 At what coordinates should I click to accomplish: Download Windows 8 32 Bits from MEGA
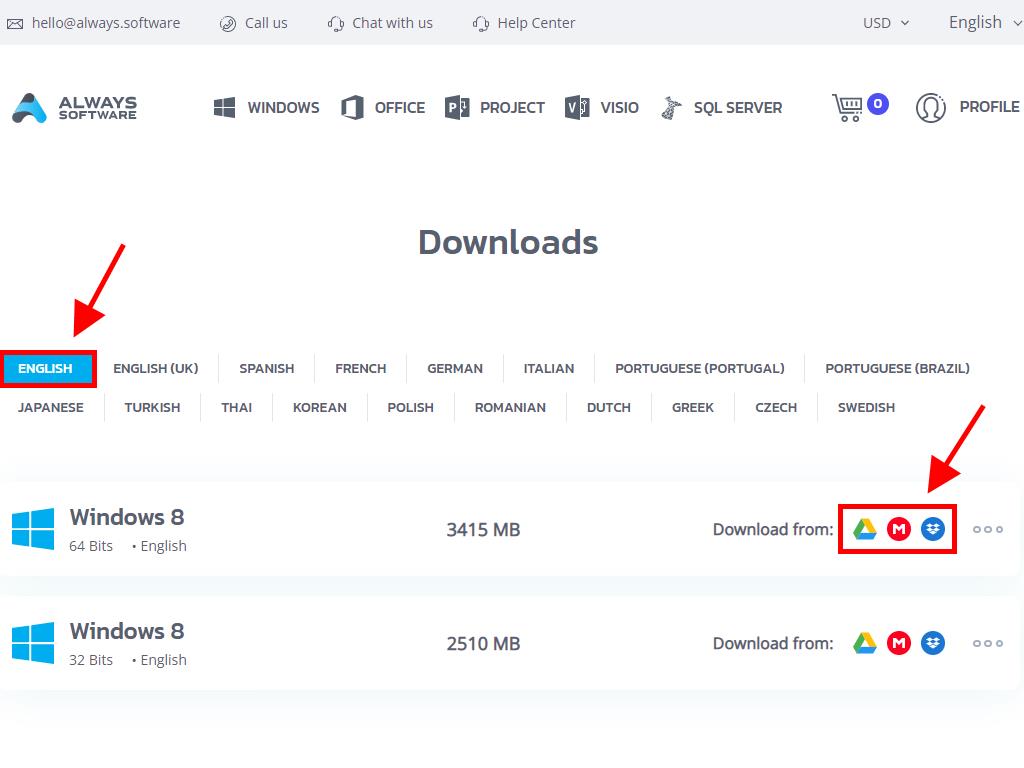[x=899, y=643]
